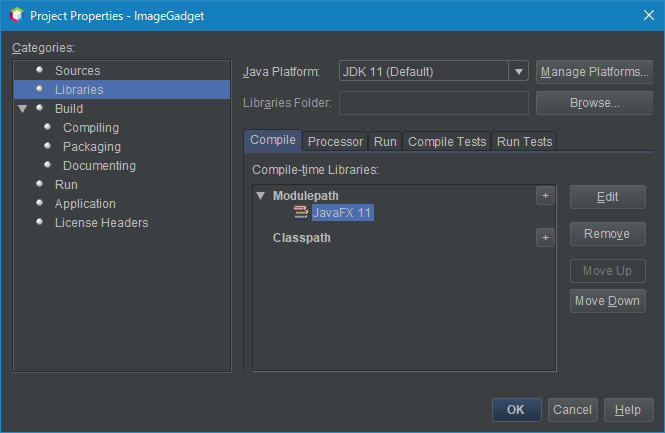
Task: Select the Modulepath node
Action: point(306,196)
